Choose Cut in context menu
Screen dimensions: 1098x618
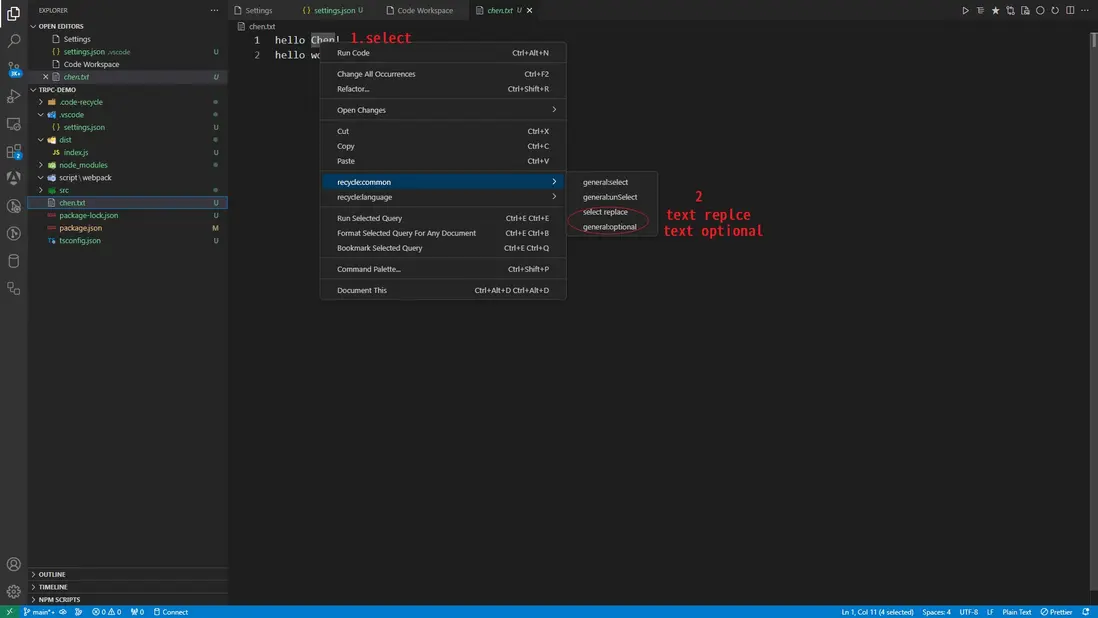[x=443, y=132]
